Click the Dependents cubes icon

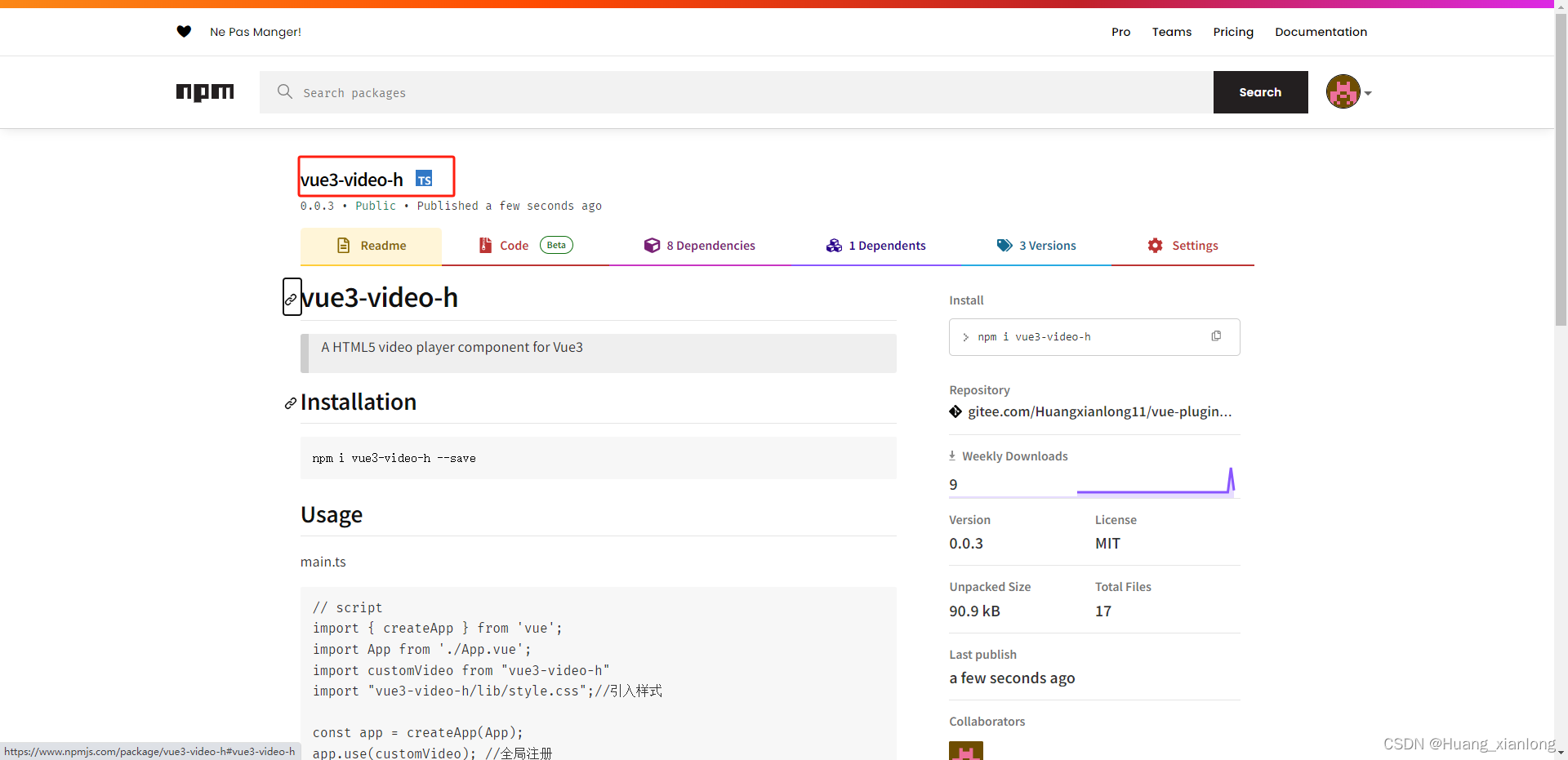click(834, 246)
